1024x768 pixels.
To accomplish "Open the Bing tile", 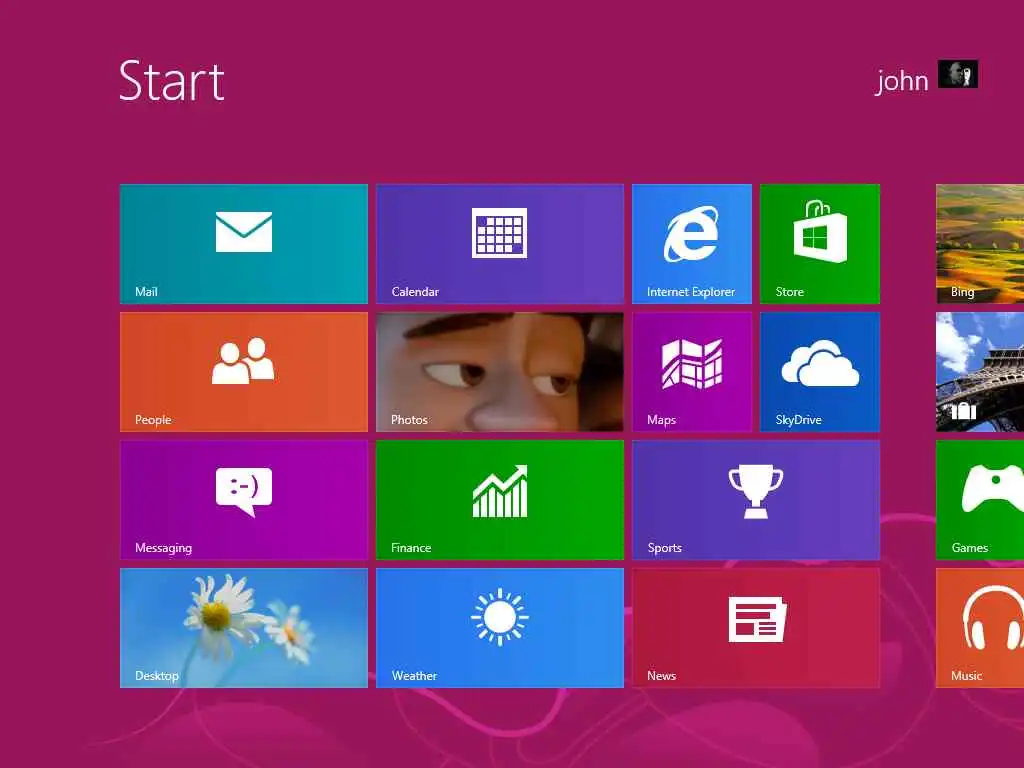I will point(980,244).
